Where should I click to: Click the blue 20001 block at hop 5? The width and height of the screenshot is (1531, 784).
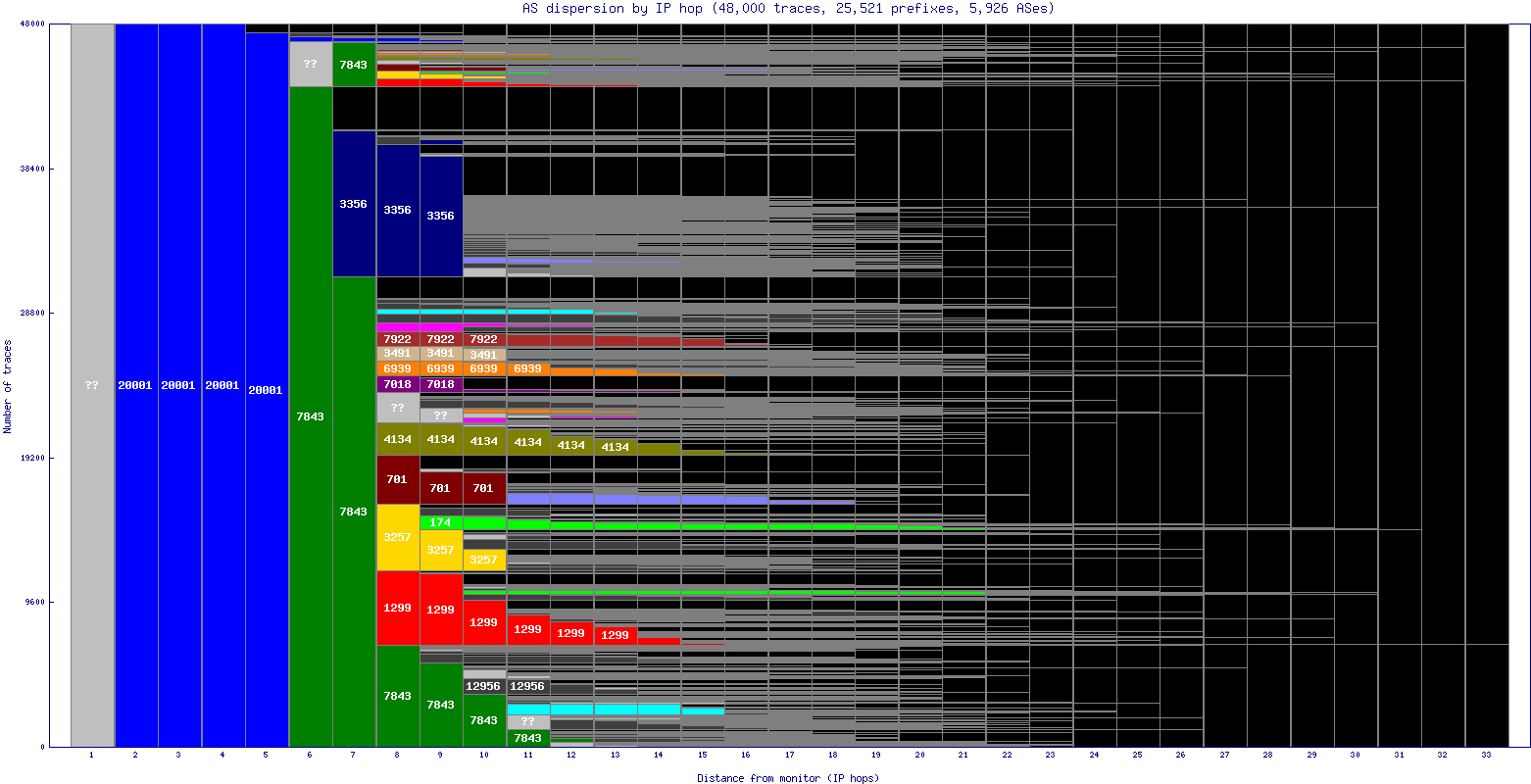(x=267, y=390)
